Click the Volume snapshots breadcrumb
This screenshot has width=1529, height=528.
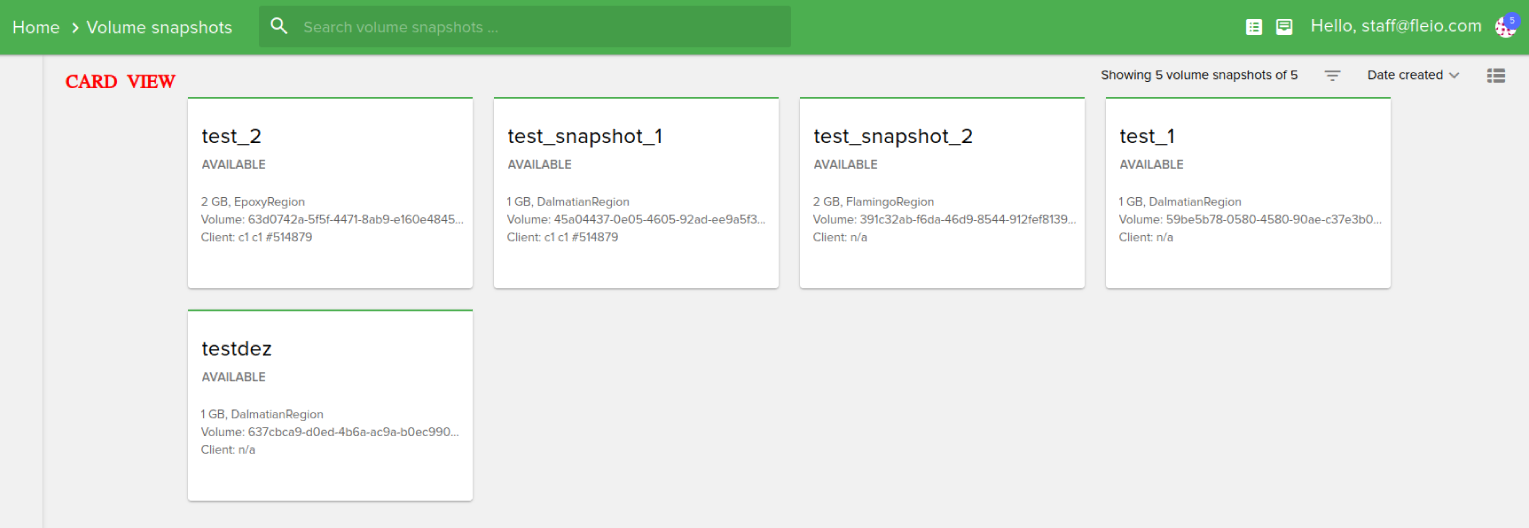pos(159,28)
